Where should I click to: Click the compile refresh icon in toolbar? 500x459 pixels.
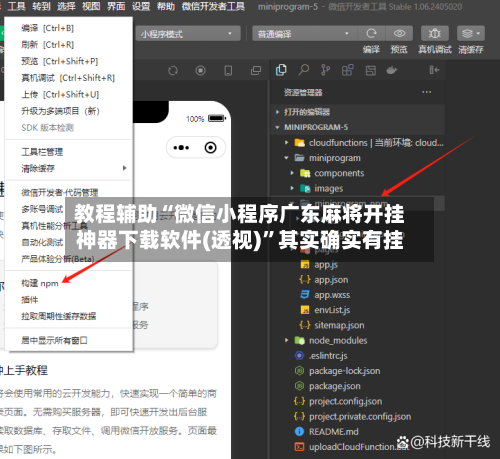coord(371,33)
